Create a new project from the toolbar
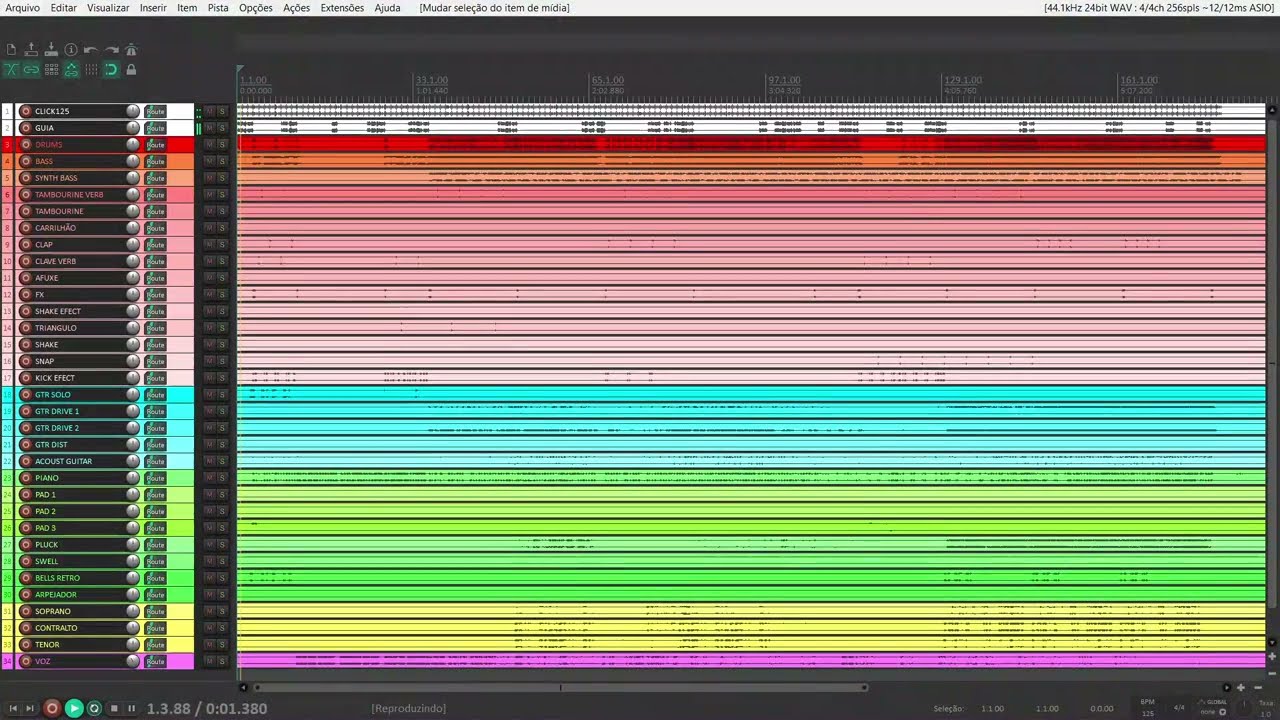Screen dimensions: 1280x720 coord(11,50)
